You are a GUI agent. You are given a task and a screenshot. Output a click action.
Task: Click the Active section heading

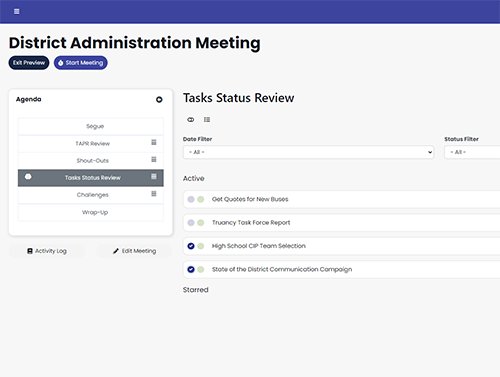coord(194,178)
